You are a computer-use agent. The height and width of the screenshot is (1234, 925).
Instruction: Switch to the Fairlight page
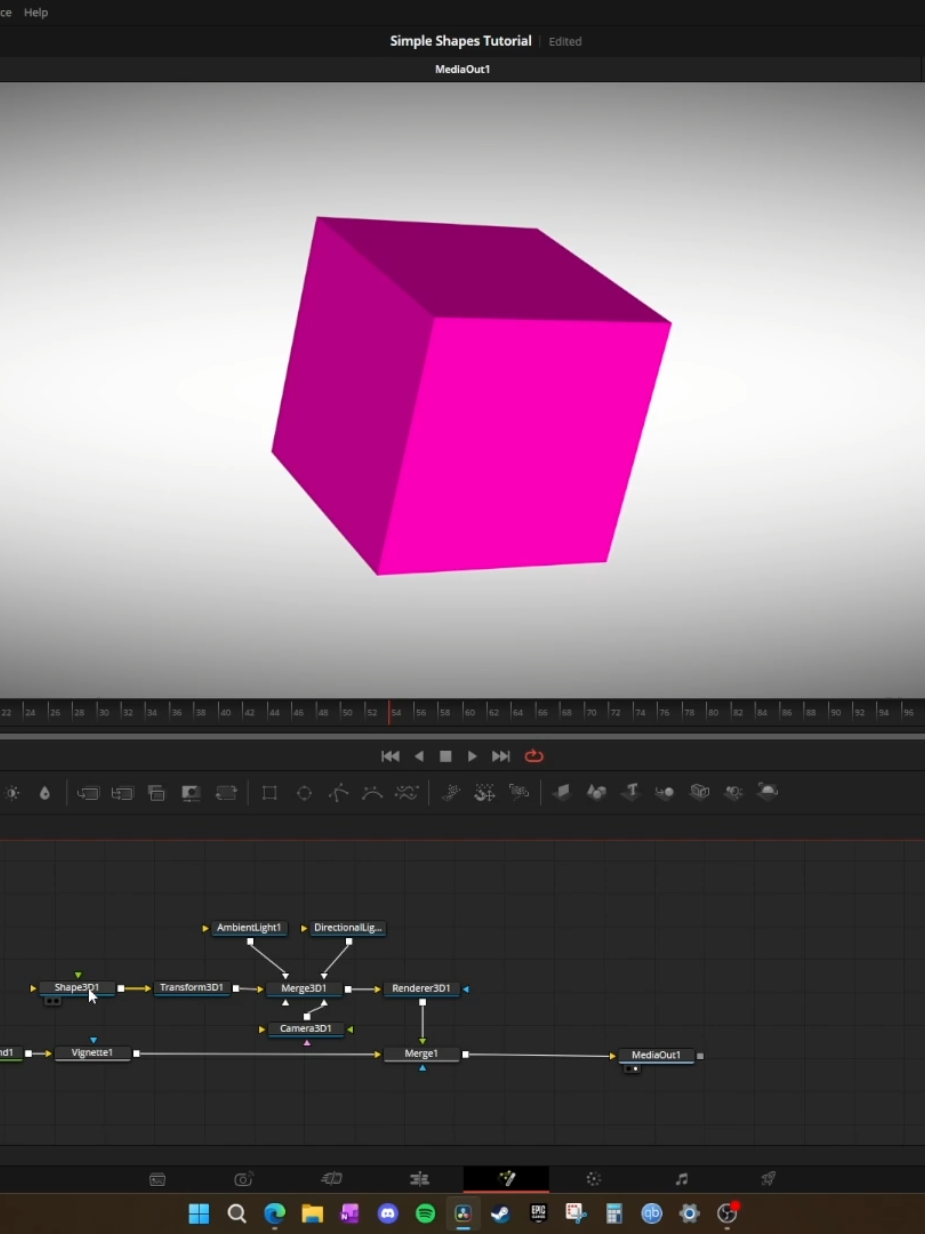tap(681, 1179)
